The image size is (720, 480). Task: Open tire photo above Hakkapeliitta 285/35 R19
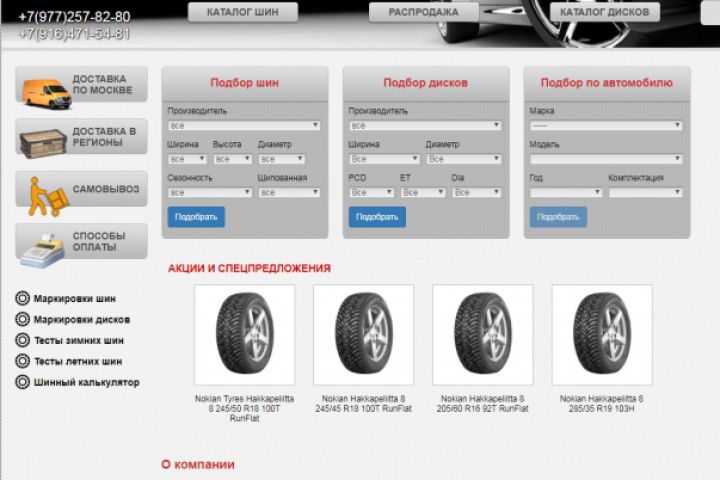602,335
